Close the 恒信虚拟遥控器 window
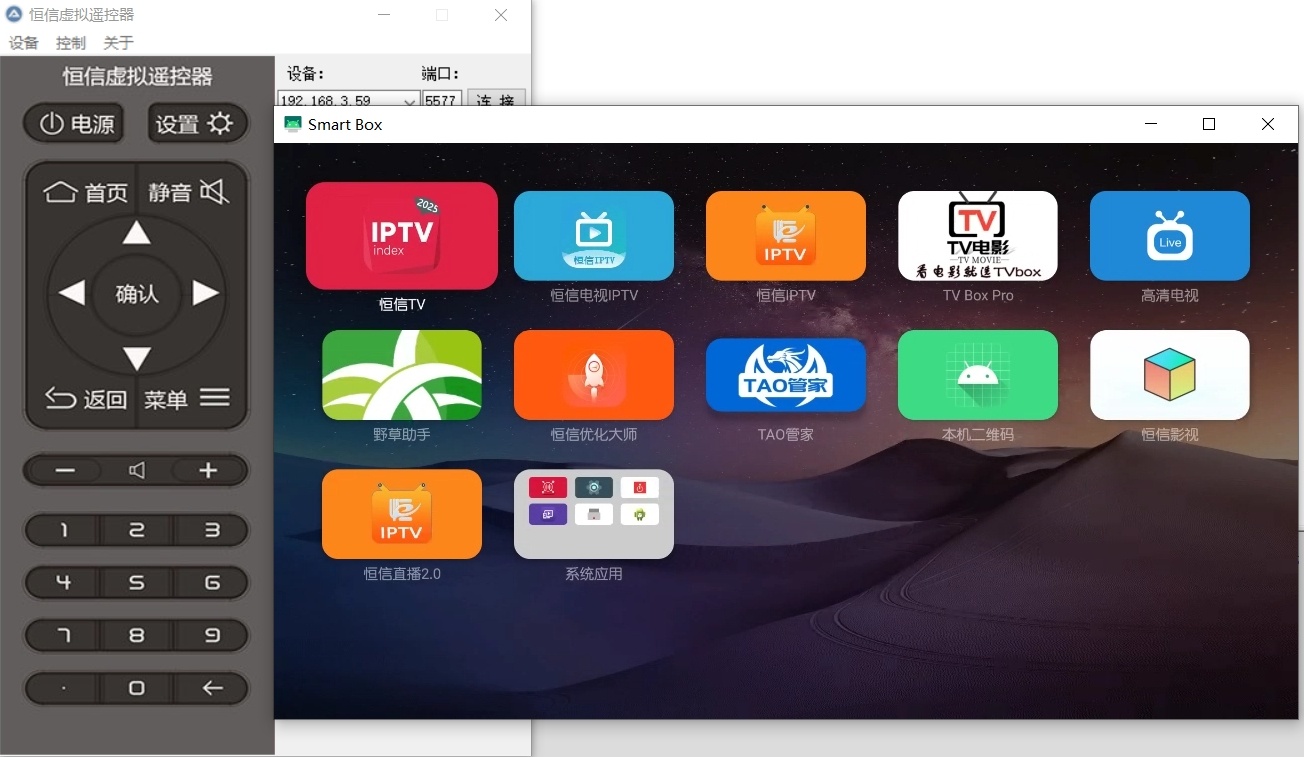 pos(501,15)
